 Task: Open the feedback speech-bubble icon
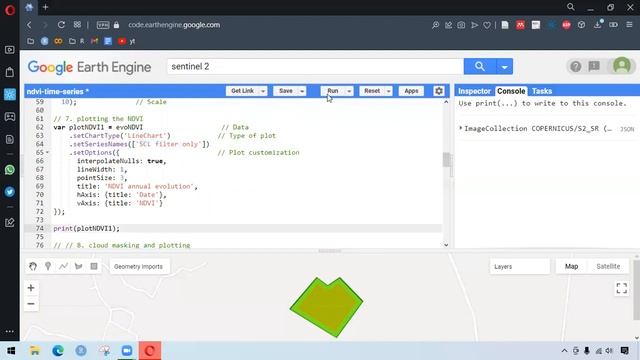594,66
